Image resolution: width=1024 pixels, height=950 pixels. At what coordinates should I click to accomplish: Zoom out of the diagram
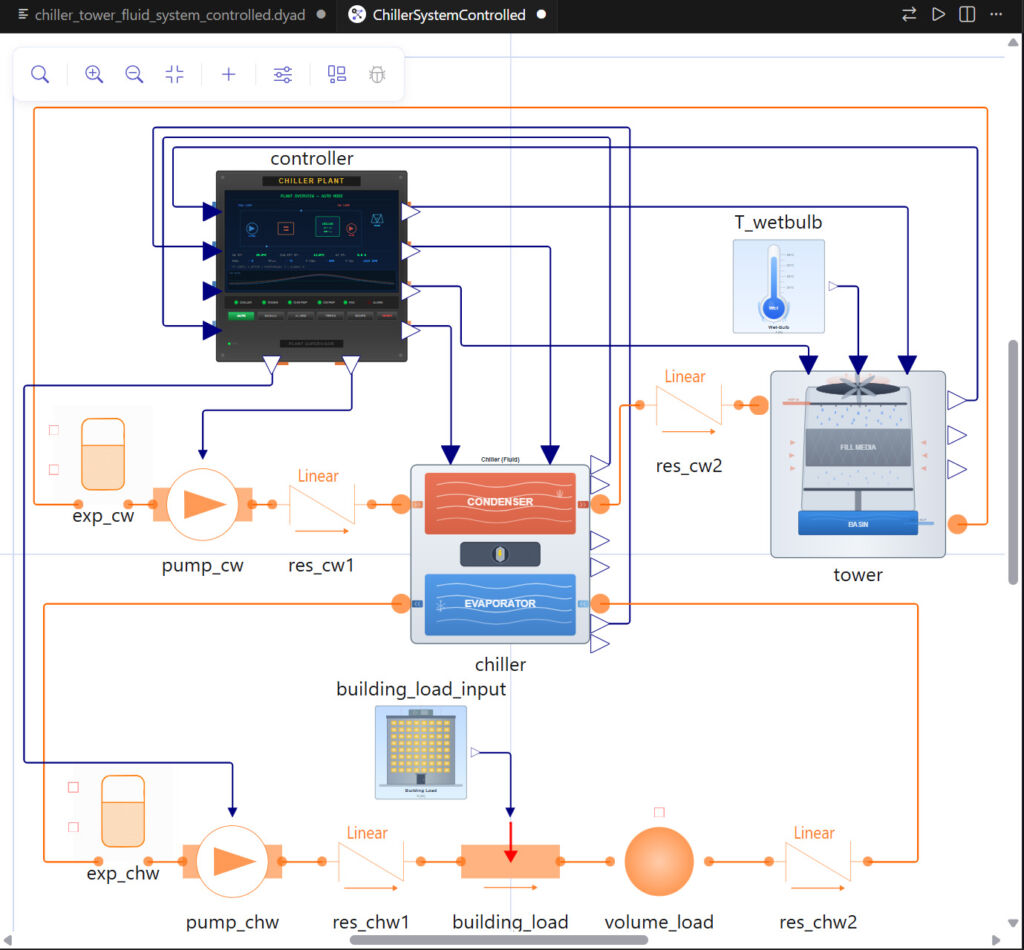pyautogui.click(x=134, y=74)
